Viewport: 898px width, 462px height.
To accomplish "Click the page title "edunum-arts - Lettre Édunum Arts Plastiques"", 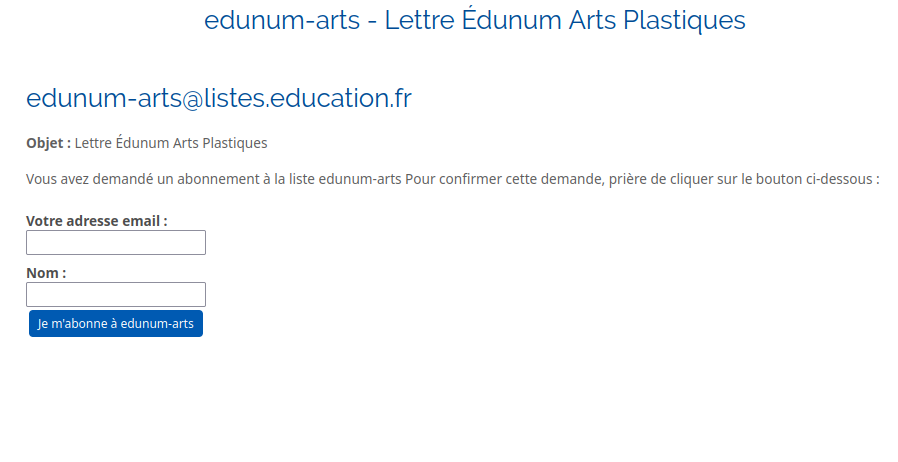I will 475,20.
